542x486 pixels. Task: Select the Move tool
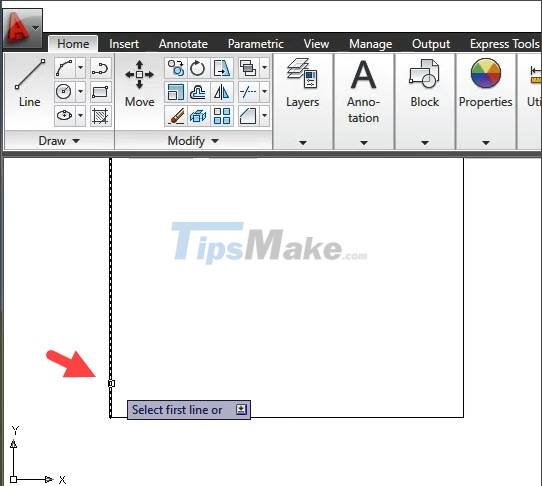139,83
